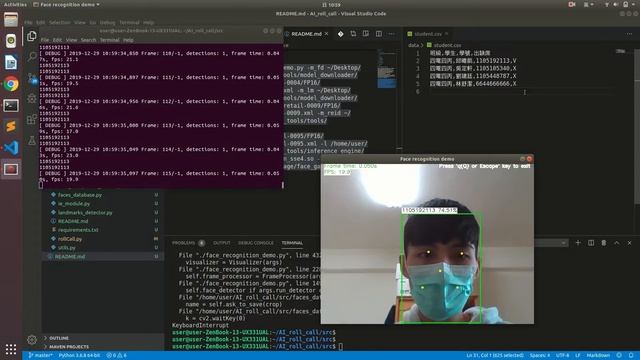The height and width of the screenshot is (360, 640).
Task: Click the screen recording indicator in top bar
Action: [572, 4]
